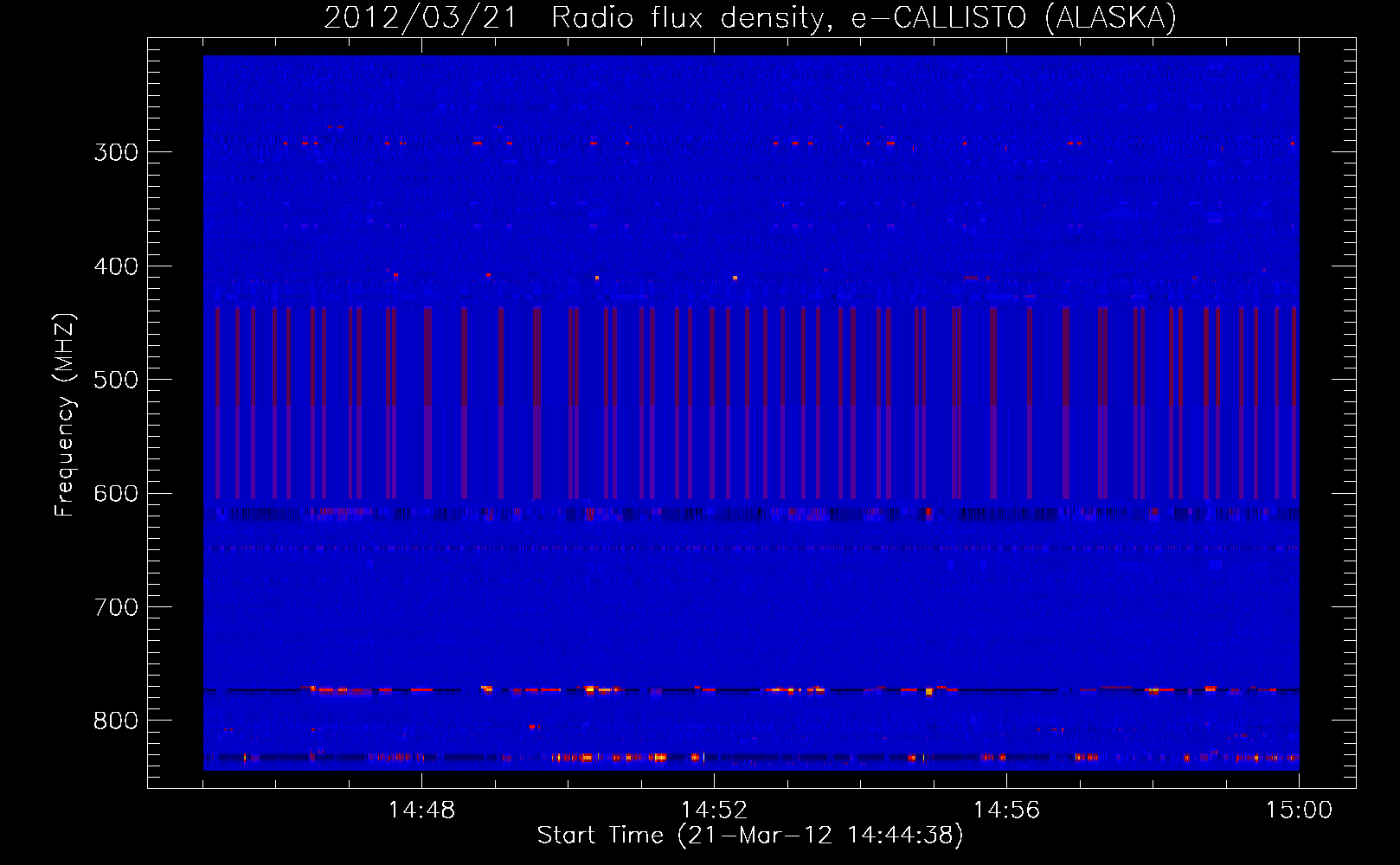Click the 600 frequency tick label
The height and width of the screenshot is (865, 1400).
(116, 494)
